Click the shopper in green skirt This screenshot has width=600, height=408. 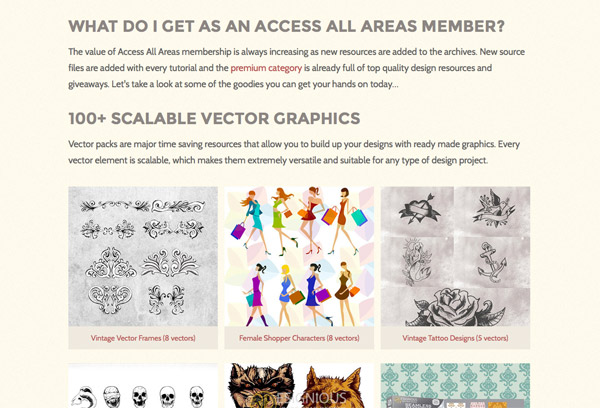coord(282,221)
